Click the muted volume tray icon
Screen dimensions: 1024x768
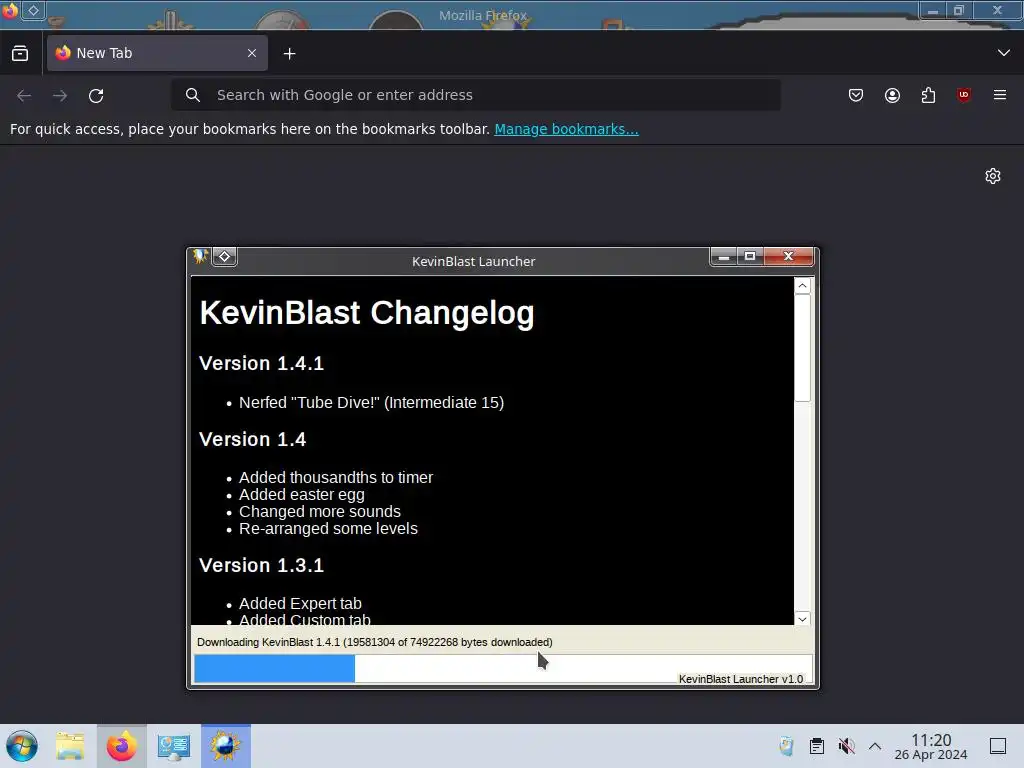(x=846, y=746)
